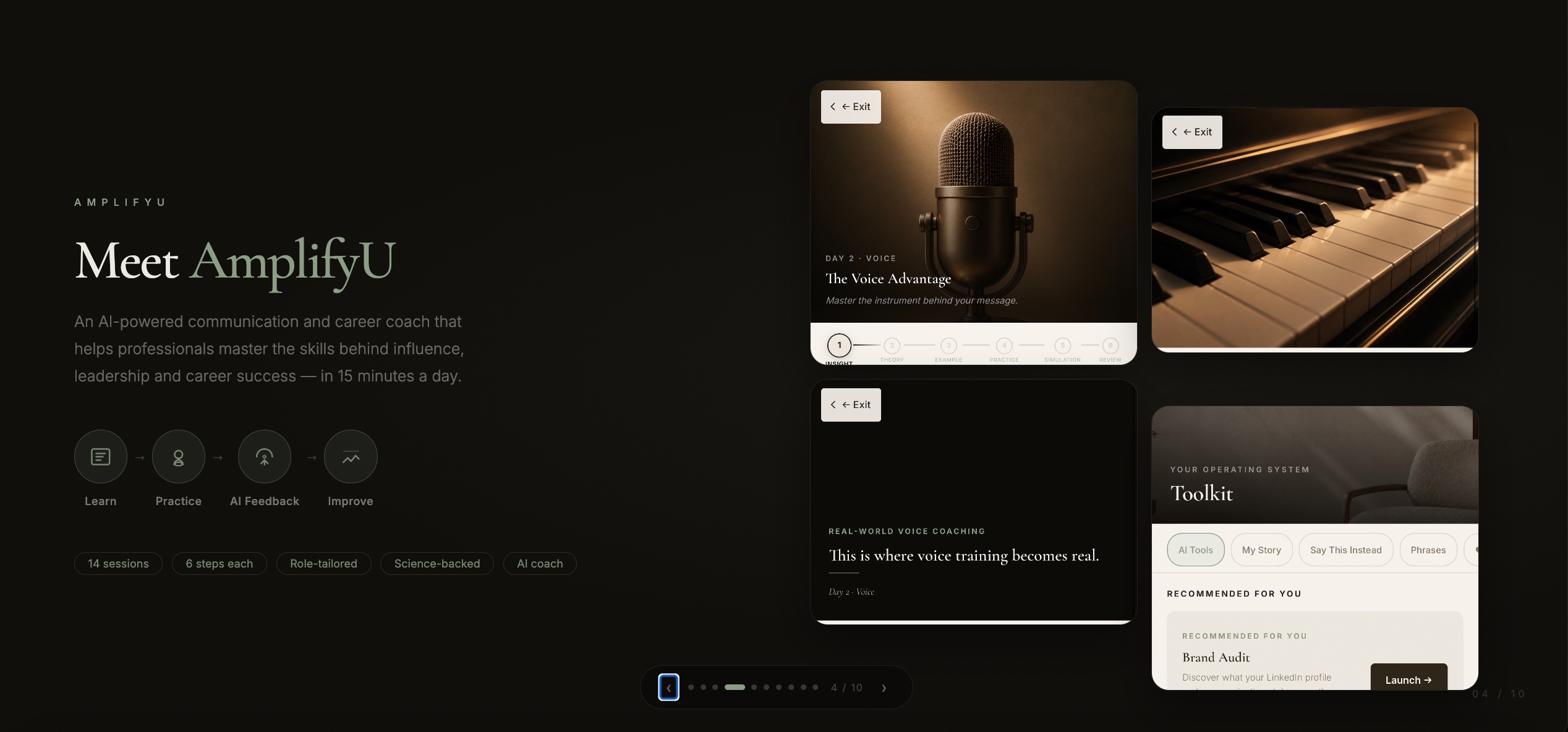The width and height of the screenshot is (1568, 732).
Task: Click the Learn step icon
Action: click(x=100, y=457)
